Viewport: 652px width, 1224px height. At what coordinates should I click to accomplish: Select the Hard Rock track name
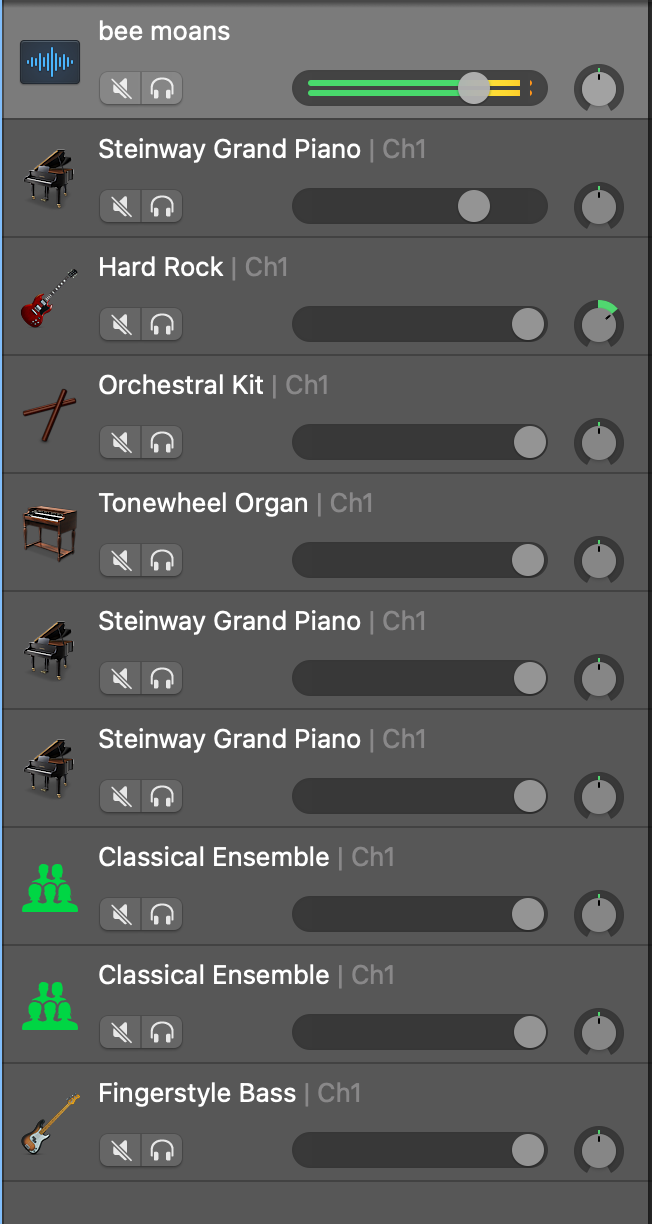(x=161, y=267)
